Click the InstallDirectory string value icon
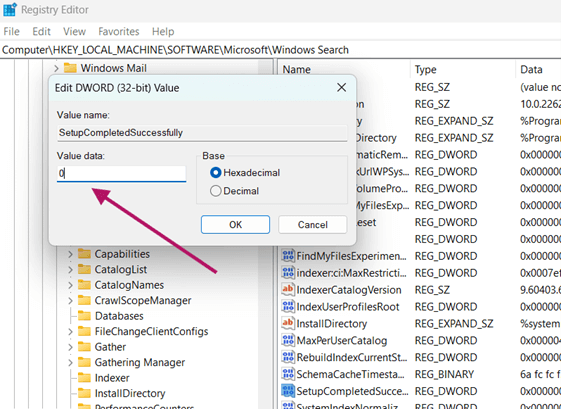561x409 pixels. pos(288,323)
